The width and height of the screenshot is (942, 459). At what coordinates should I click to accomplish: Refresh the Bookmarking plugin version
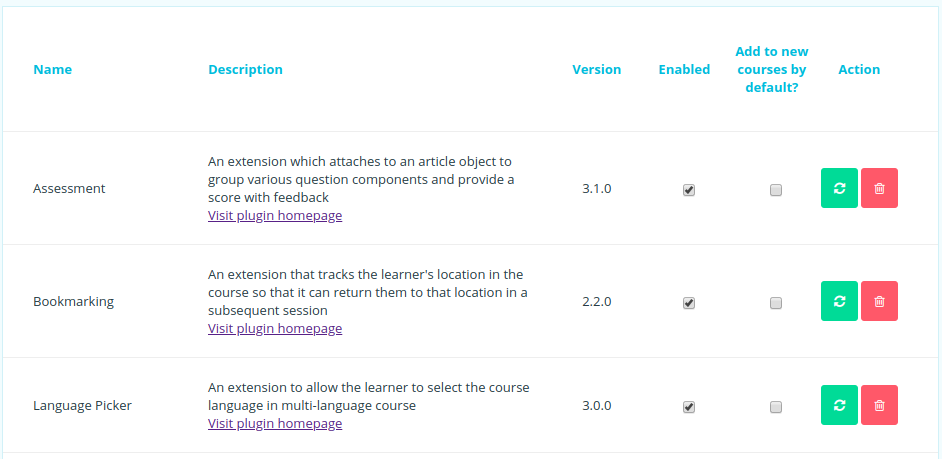pyautogui.click(x=839, y=301)
